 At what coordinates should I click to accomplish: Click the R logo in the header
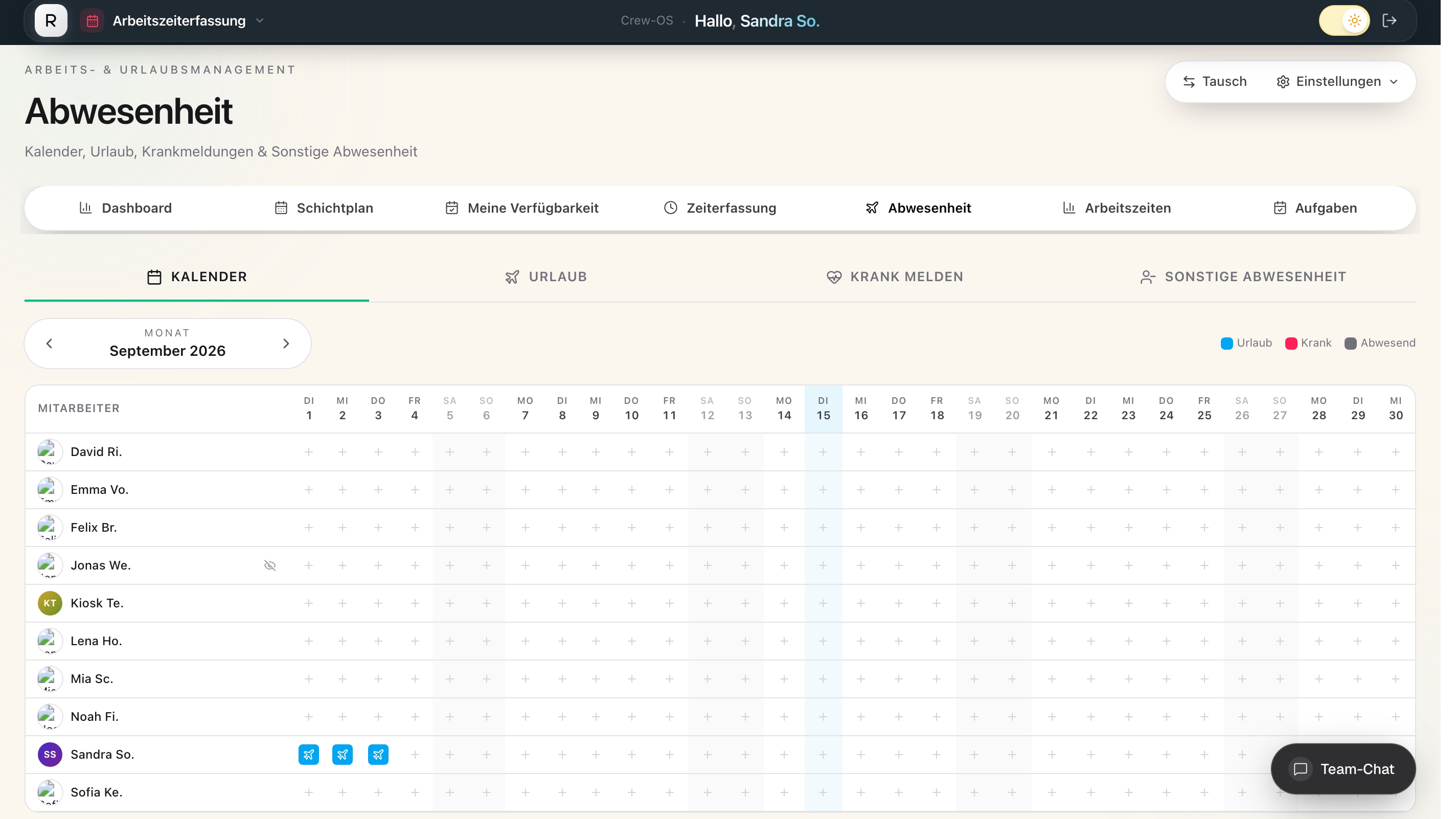tap(52, 21)
